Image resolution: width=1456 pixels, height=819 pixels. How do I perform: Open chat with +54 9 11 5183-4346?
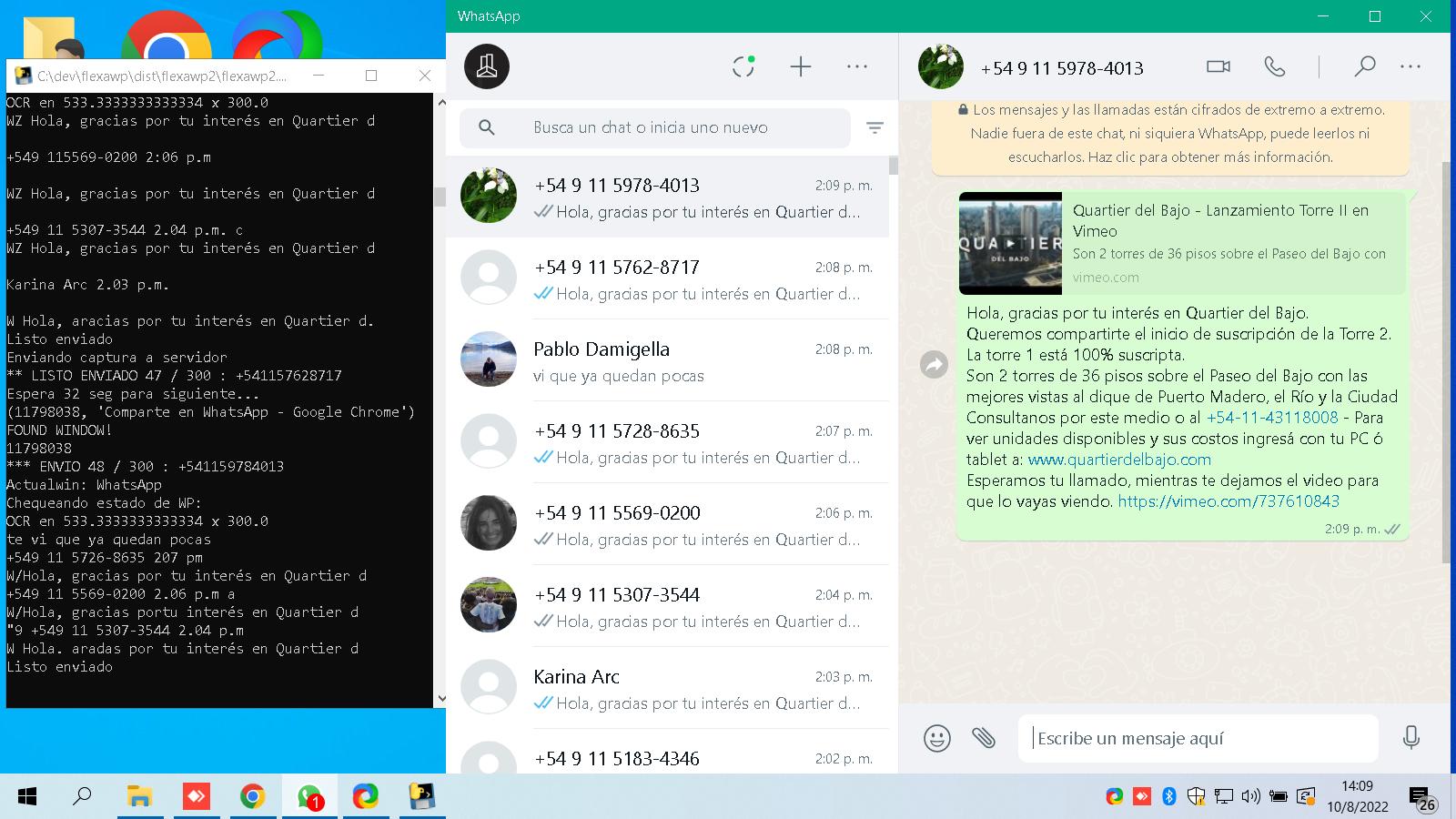(667, 753)
